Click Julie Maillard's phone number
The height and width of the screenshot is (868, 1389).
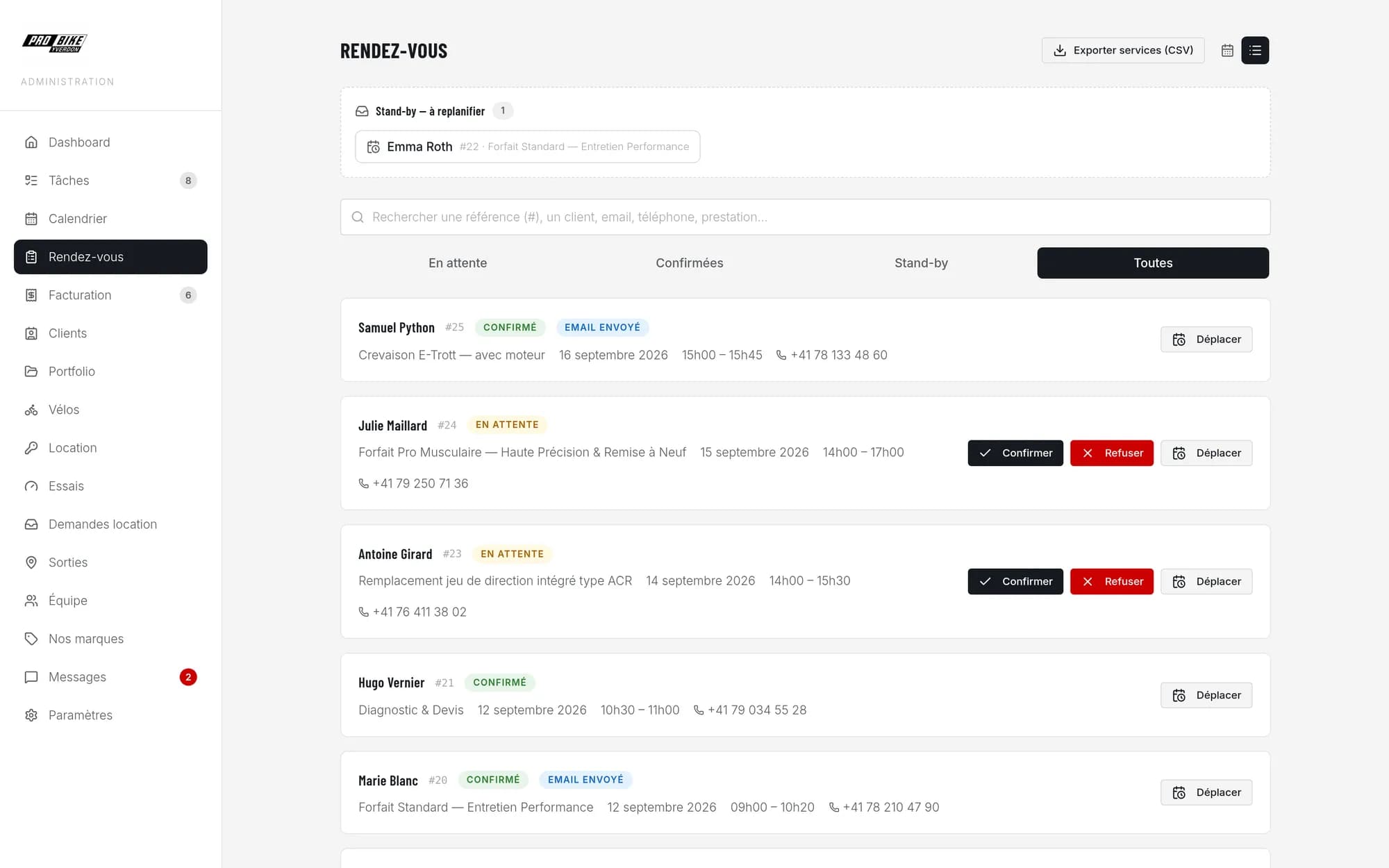[413, 483]
